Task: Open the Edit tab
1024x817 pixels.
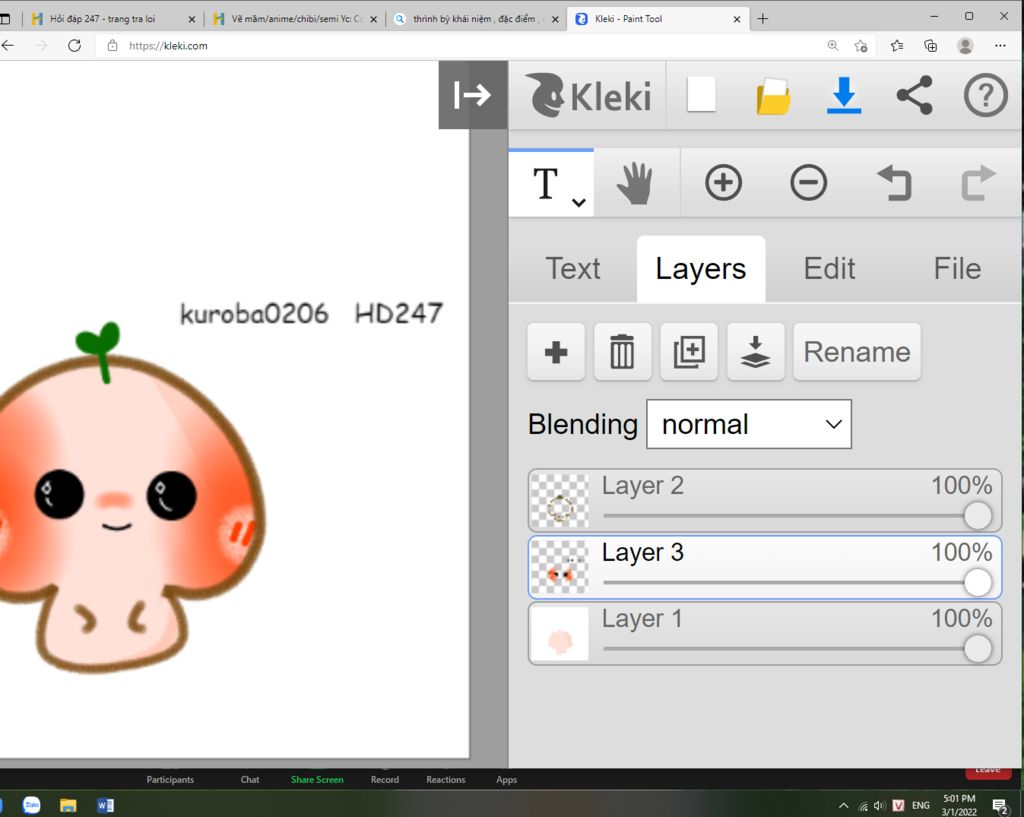Action: pyautogui.click(x=829, y=268)
